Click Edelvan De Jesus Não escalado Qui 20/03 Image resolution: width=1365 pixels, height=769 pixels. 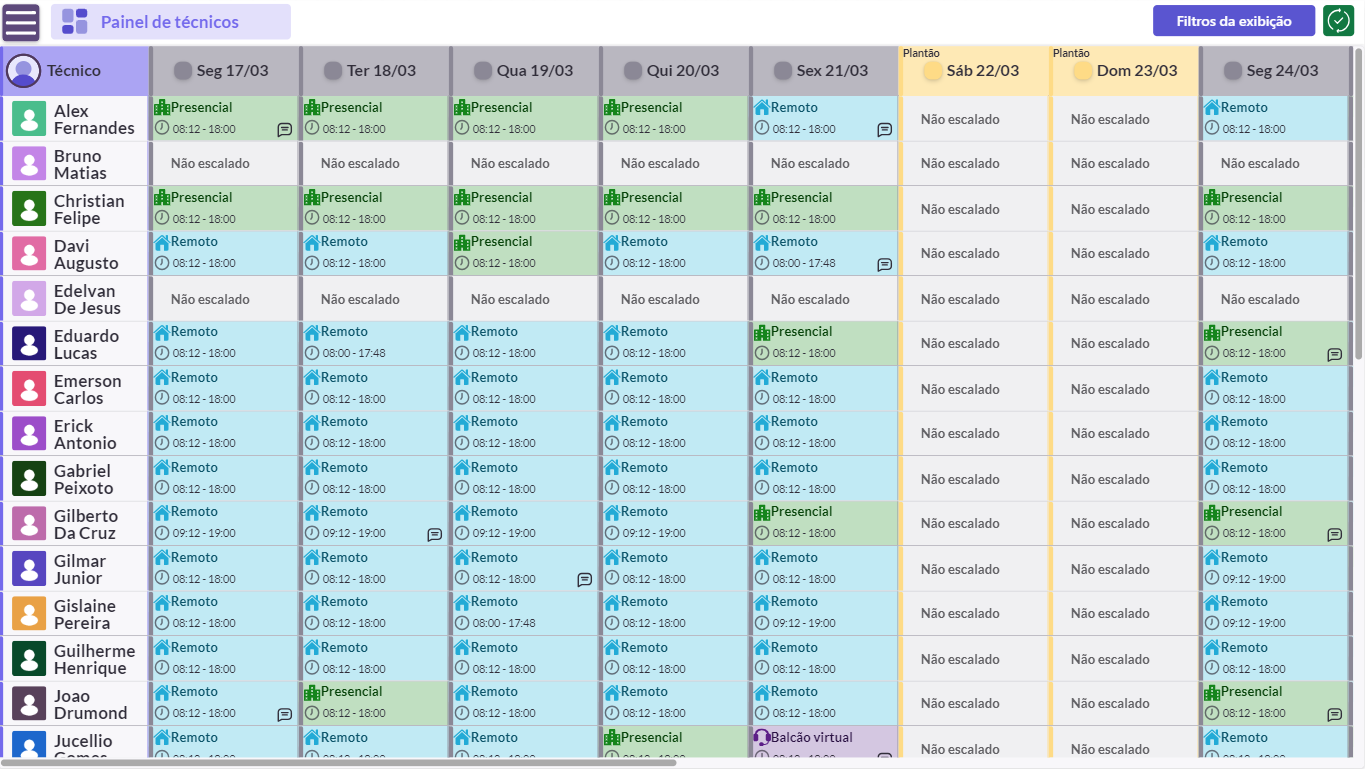[674, 299]
